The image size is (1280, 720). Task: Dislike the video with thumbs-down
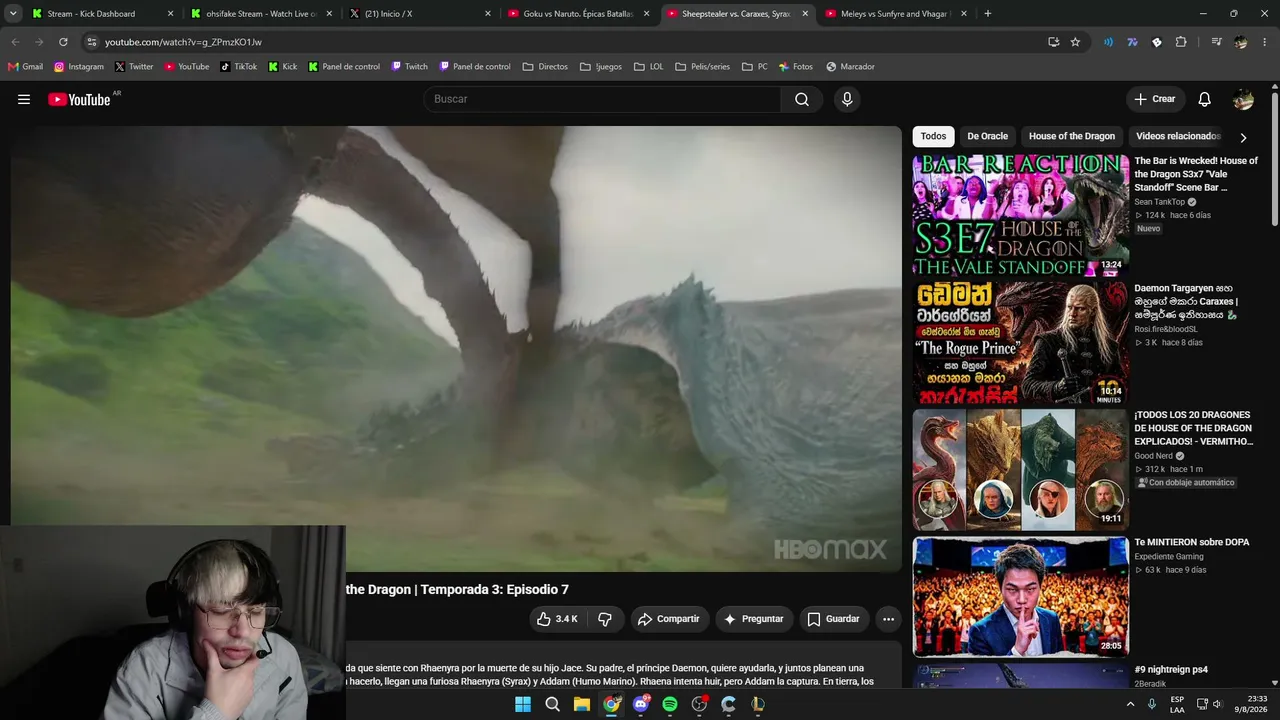click(x=605, y=619)
